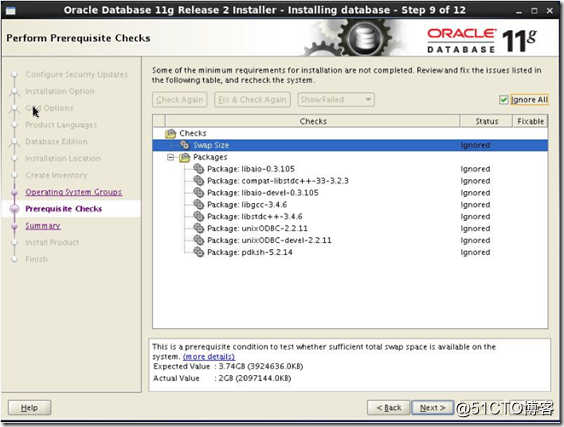
Task: Click the Finish step
Action: [36, 259]
